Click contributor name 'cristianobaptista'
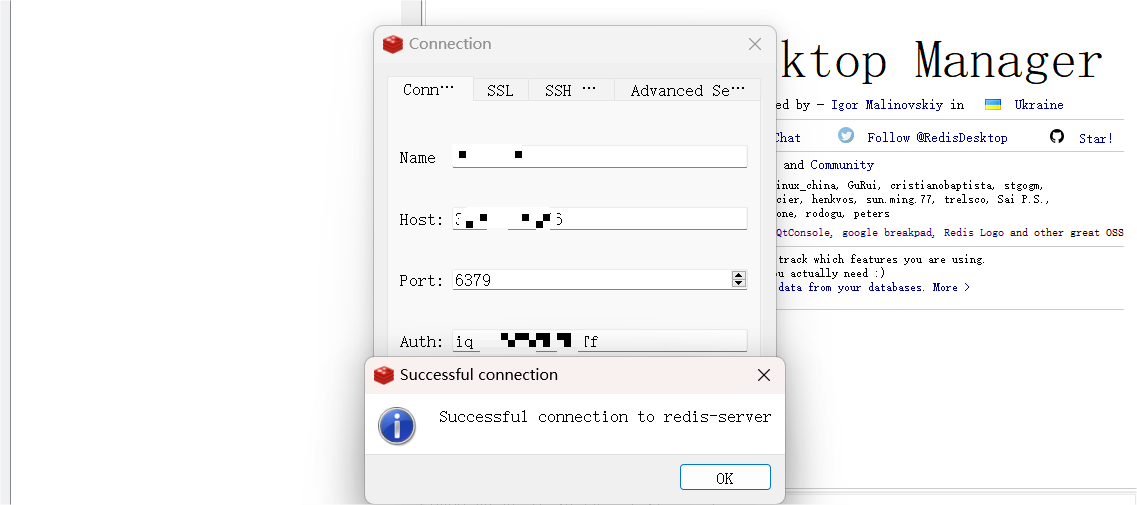The height and width of the screenshot is (505, 1137). tap(941, 185)
